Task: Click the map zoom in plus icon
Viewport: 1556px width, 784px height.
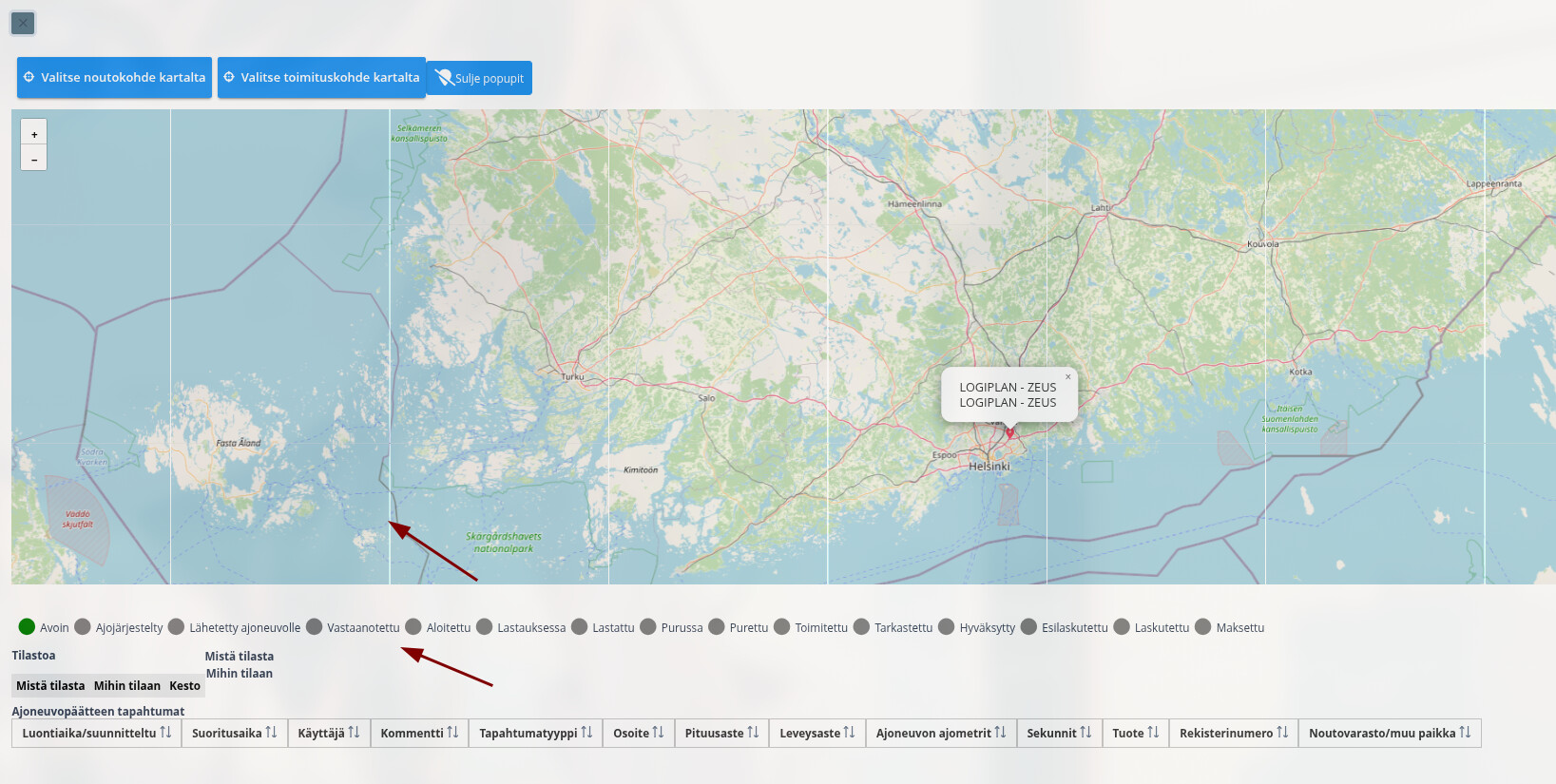Action: coord(34,134)
